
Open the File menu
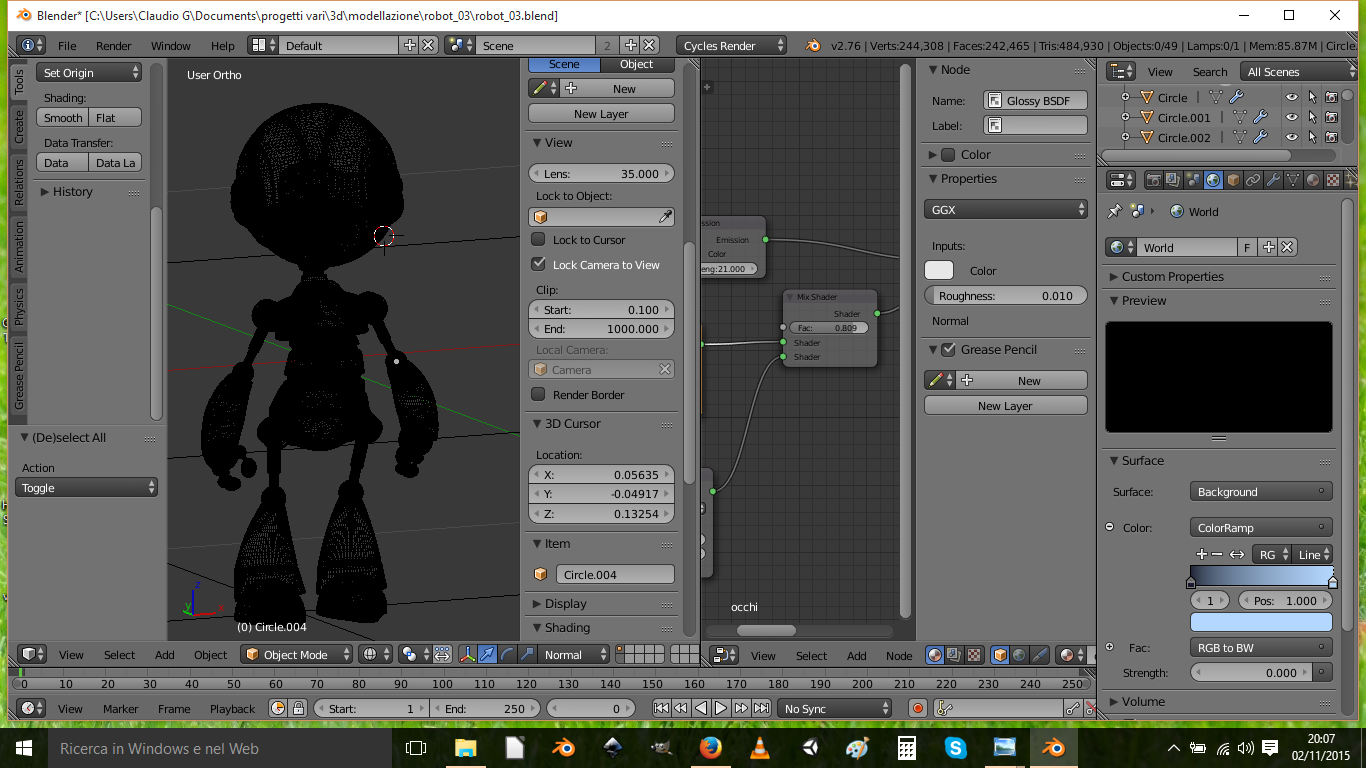tap(67, 46)
